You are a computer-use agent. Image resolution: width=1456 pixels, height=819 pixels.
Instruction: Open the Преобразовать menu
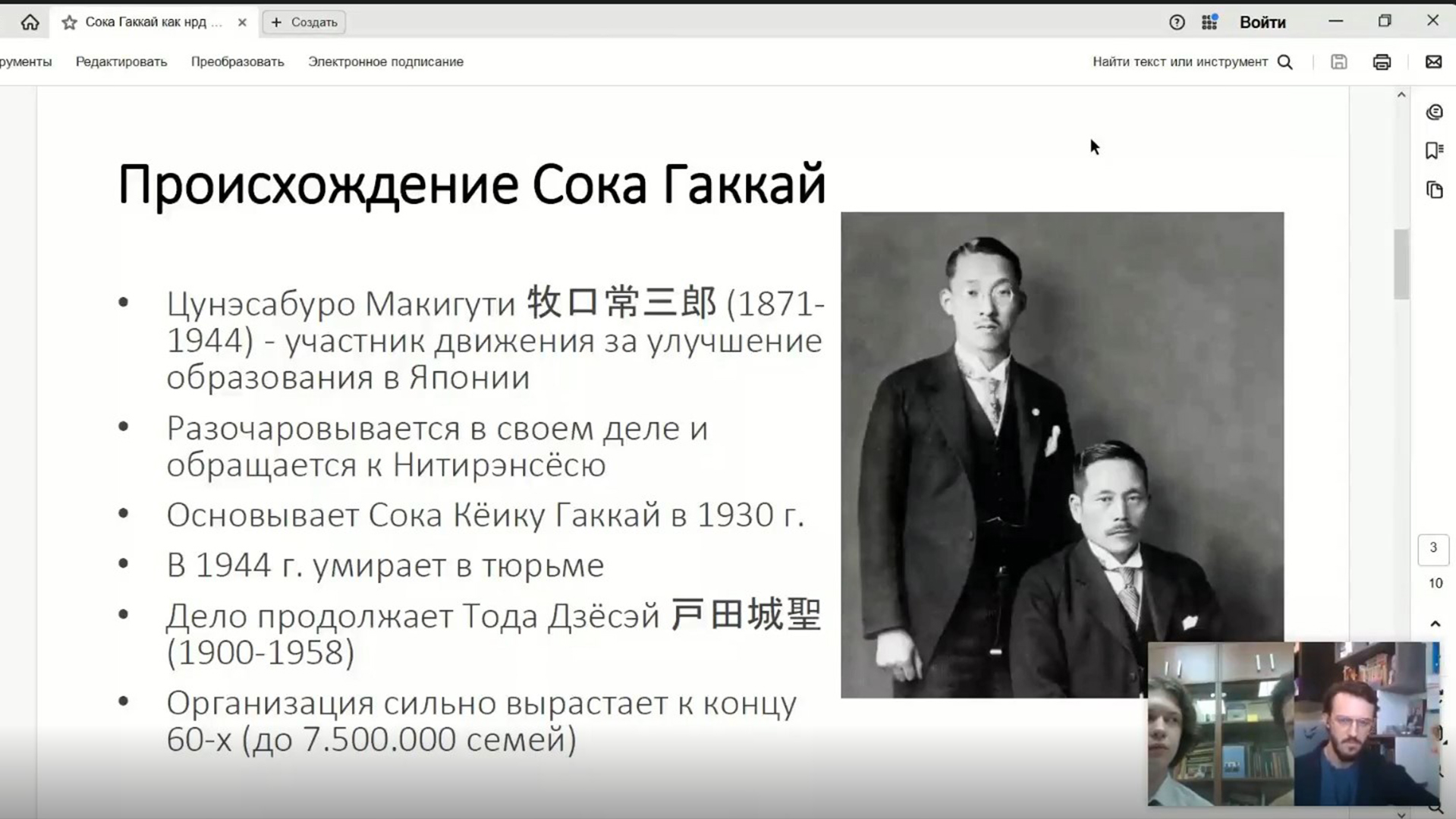coord(237,61)
